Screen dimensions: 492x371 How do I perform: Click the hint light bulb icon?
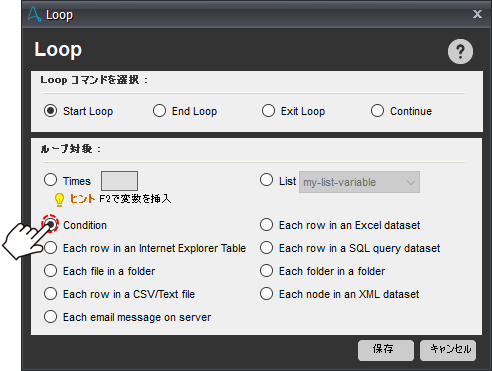pos(59,199)
